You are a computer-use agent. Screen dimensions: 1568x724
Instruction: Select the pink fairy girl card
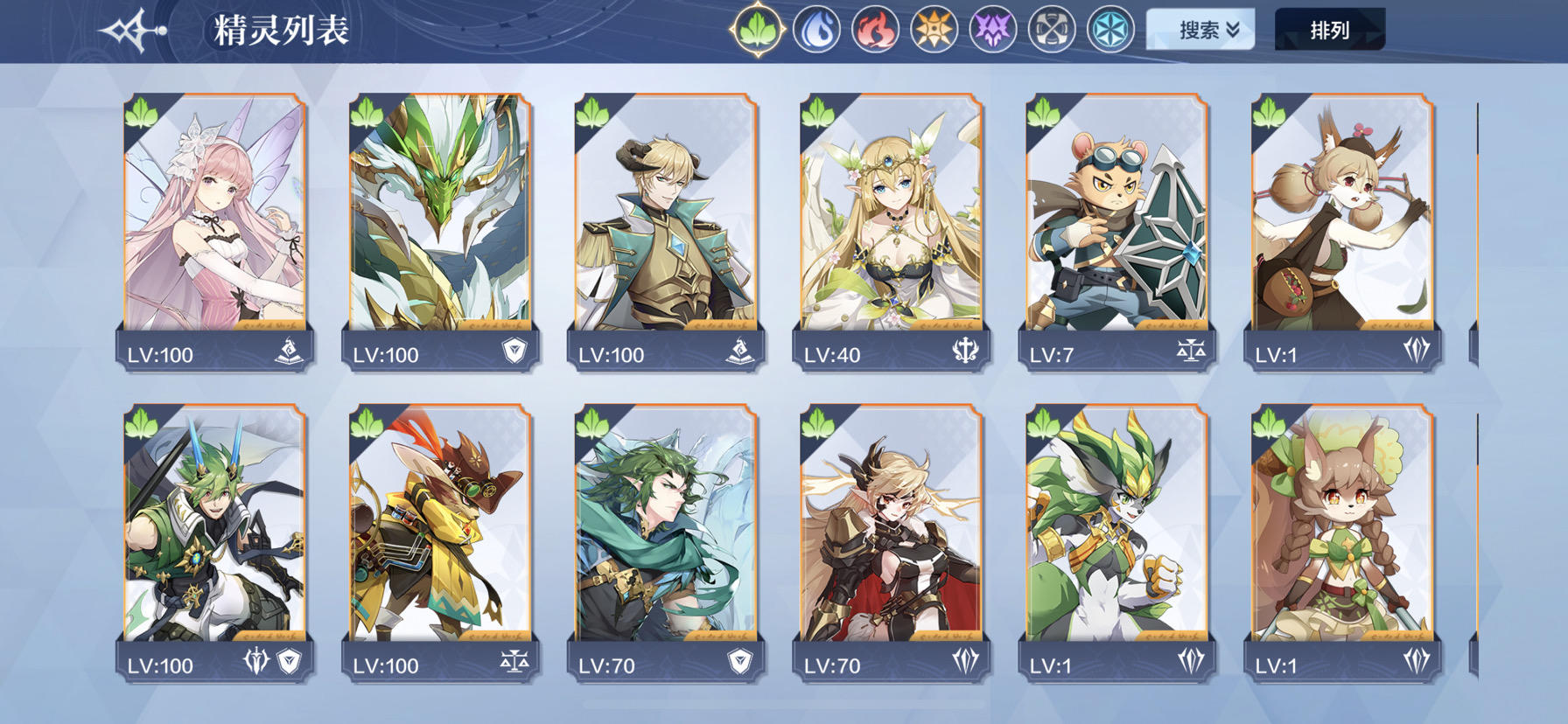[215, 232]
